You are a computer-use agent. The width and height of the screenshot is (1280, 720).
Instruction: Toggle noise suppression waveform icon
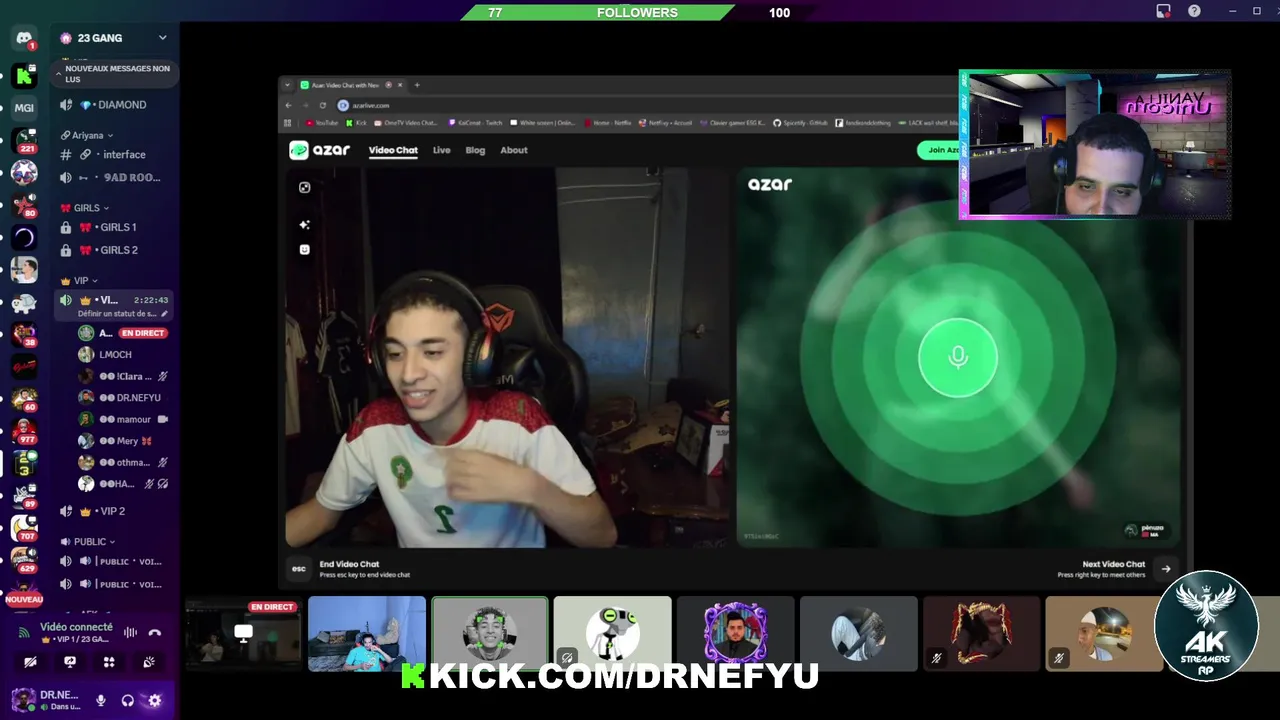coord(130,632)
